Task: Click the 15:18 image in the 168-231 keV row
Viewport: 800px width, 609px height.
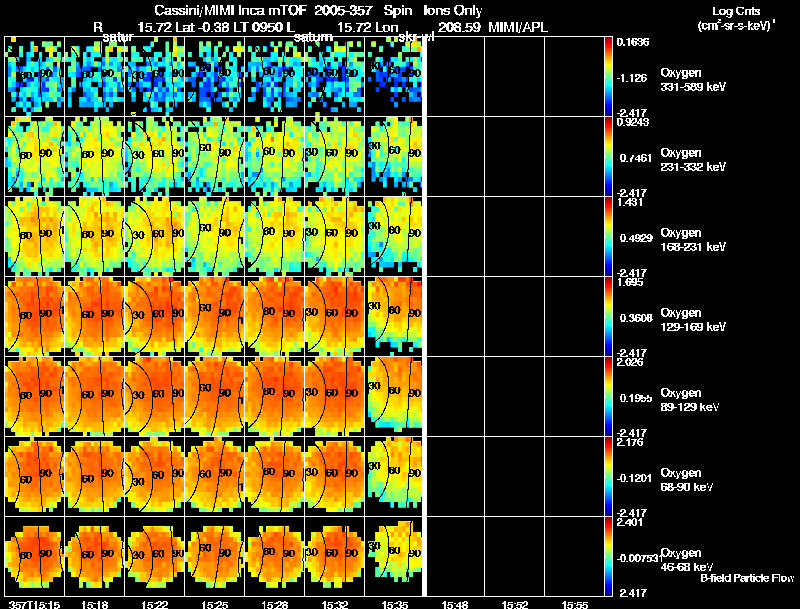Action: pos(94,236)
